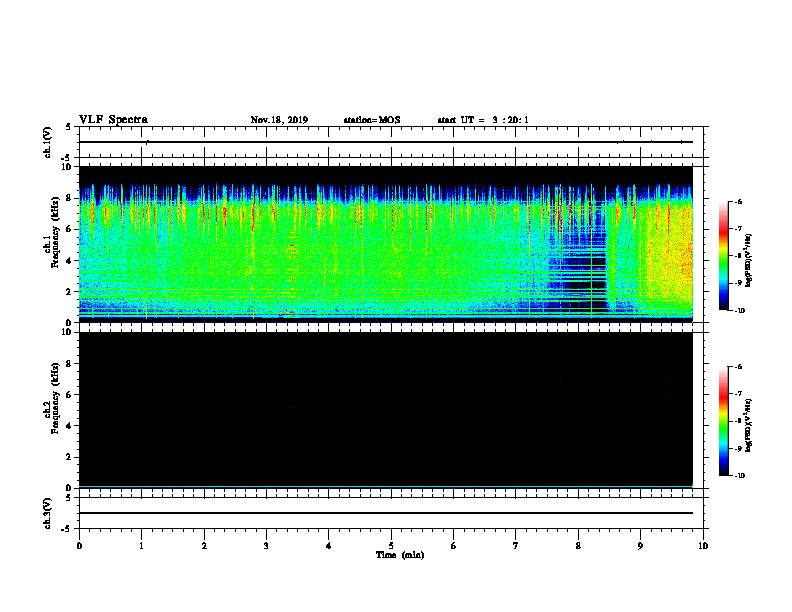
Task: Click the time axis tick label "9"
Action: [x=640, y=546]
